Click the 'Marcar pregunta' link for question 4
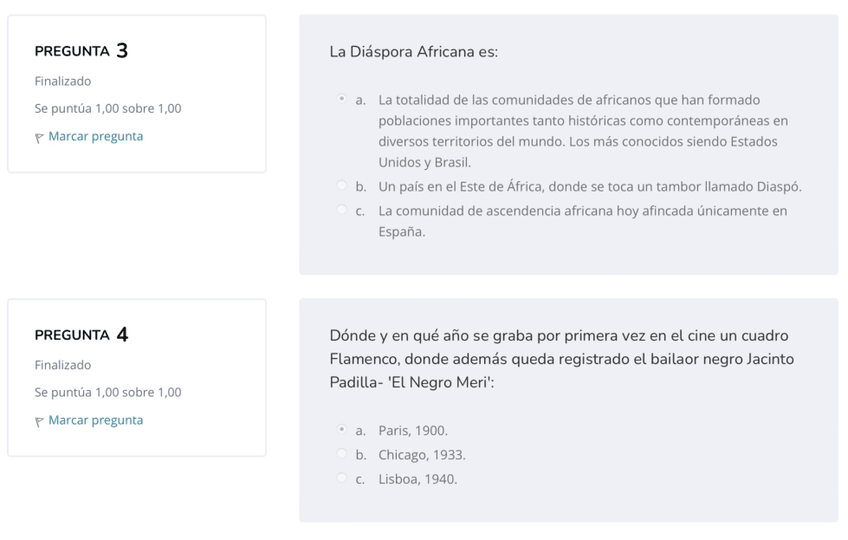Screen dimensions: 848x540 point(95,420)
